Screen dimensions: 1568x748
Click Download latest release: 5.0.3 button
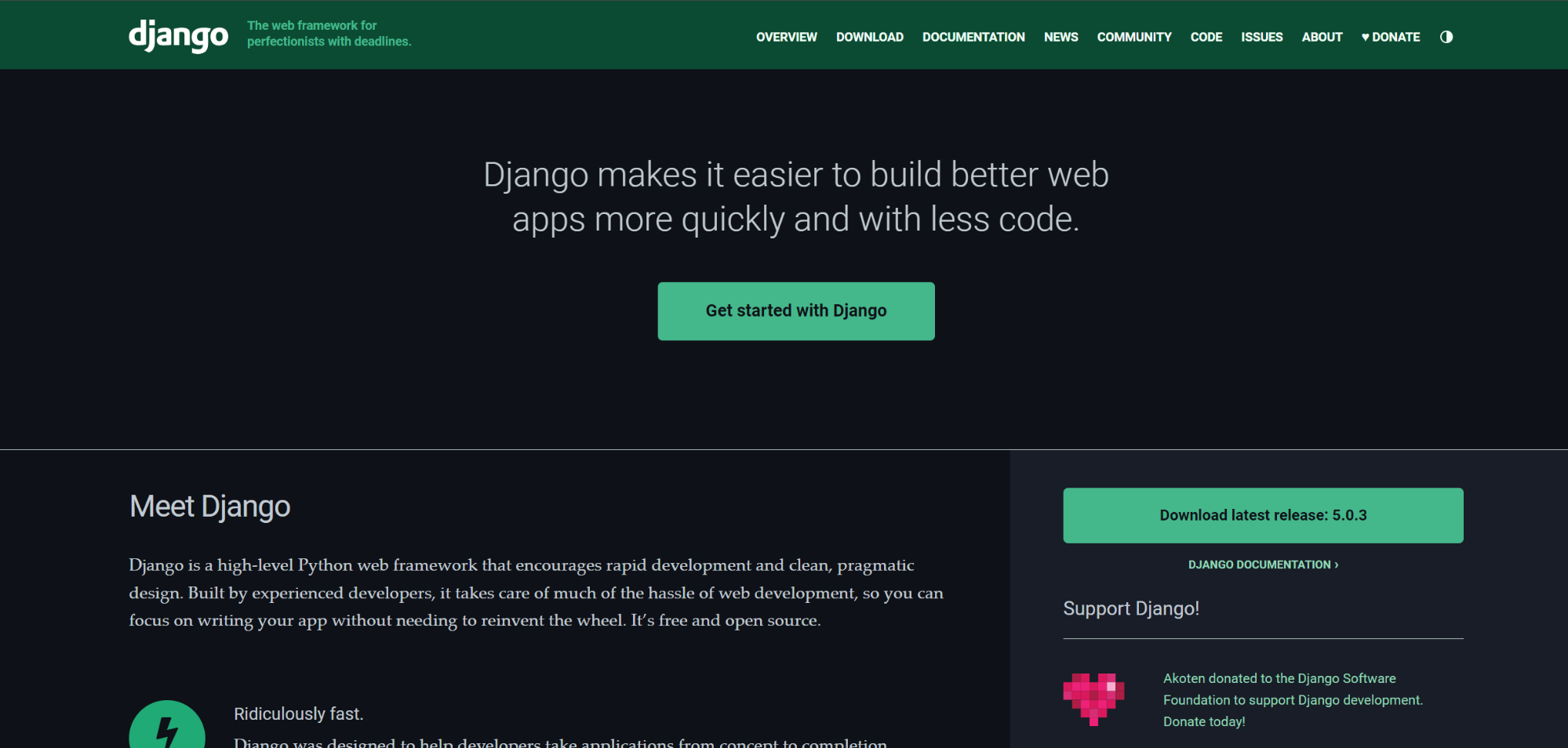pyautogui.click(x=1263, y=515)
